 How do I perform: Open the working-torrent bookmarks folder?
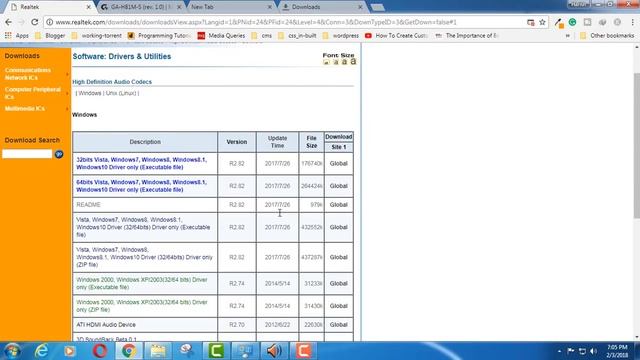tap(96, 36)
